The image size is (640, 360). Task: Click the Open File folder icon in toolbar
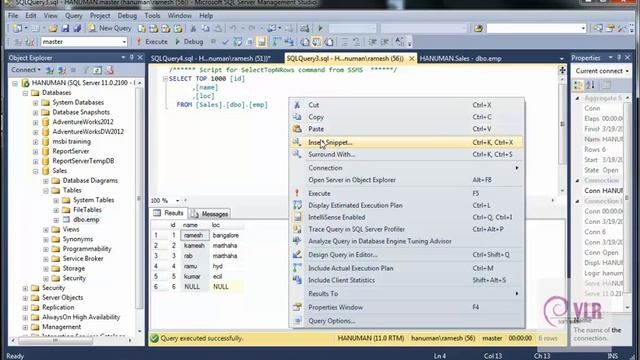pyautogui.click(x=53, y=28)
